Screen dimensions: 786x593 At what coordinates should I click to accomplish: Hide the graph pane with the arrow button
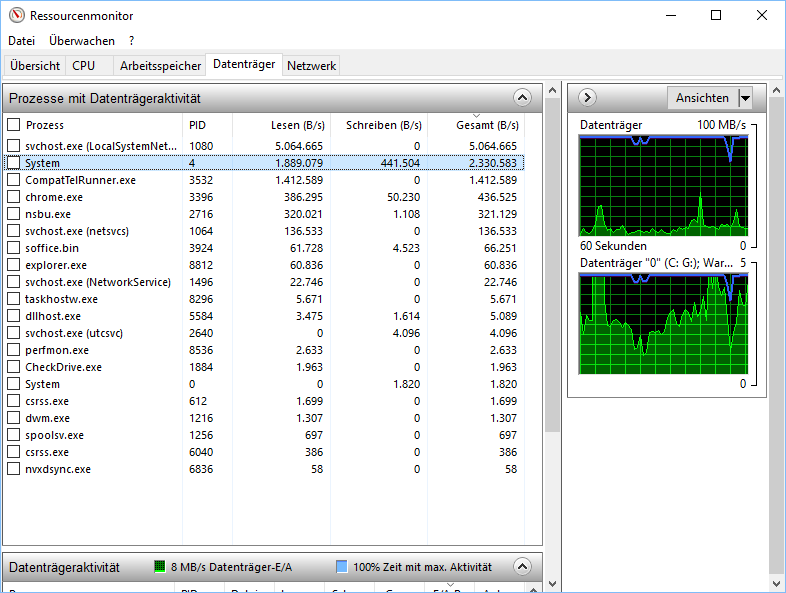pos(587,97)
